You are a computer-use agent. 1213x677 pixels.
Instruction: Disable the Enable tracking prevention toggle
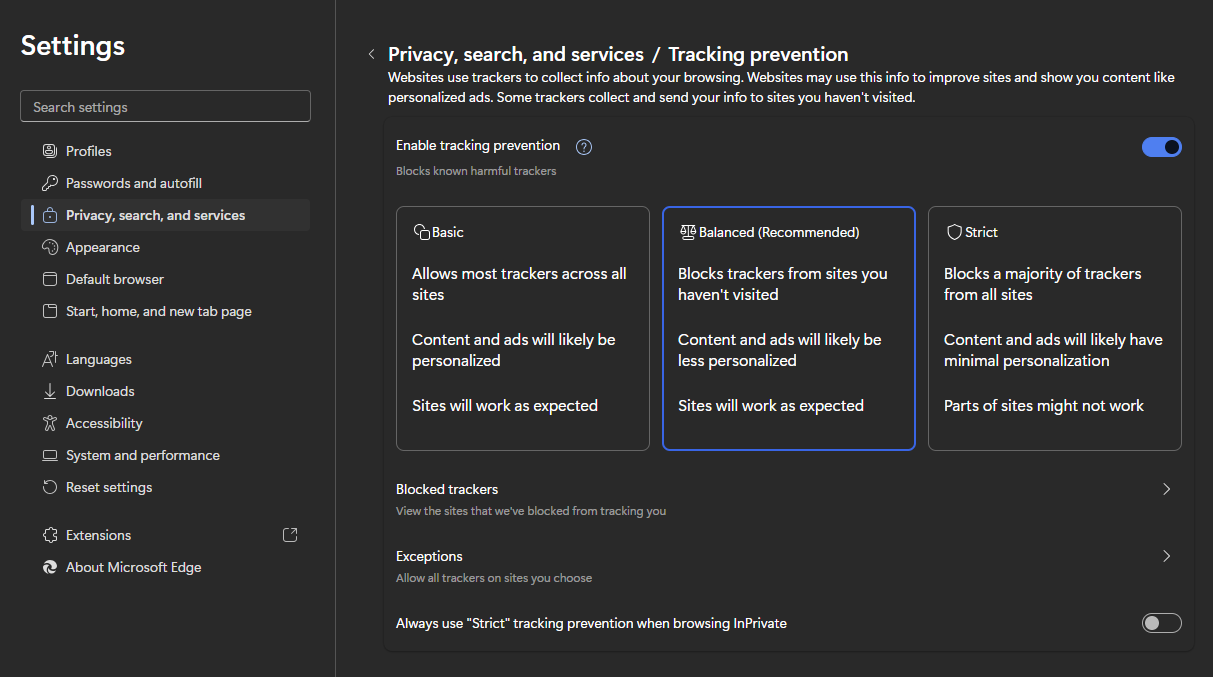(x=1161, y=147)
